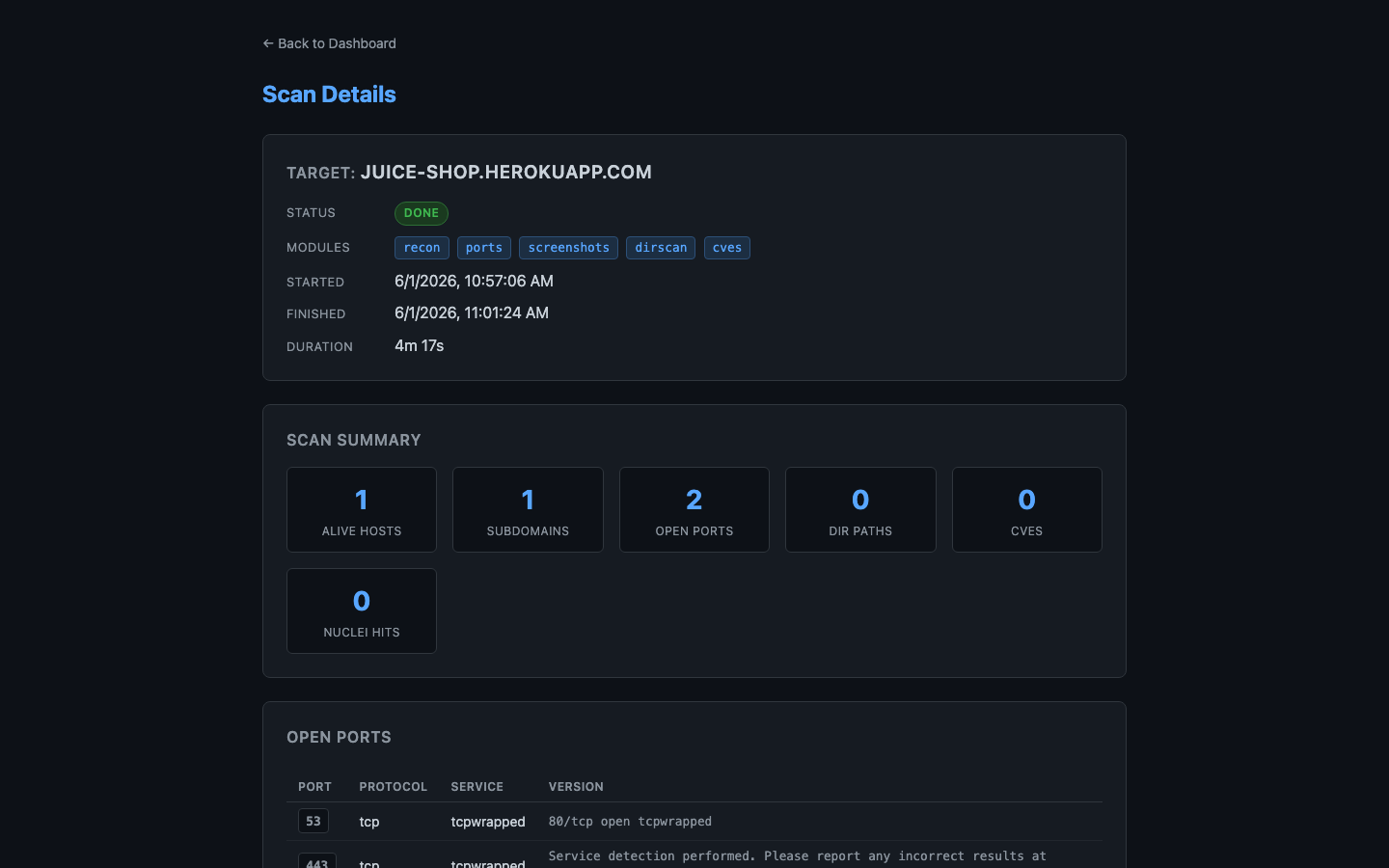
Task: Click the screenshots module tag
Action: point(568,248)
